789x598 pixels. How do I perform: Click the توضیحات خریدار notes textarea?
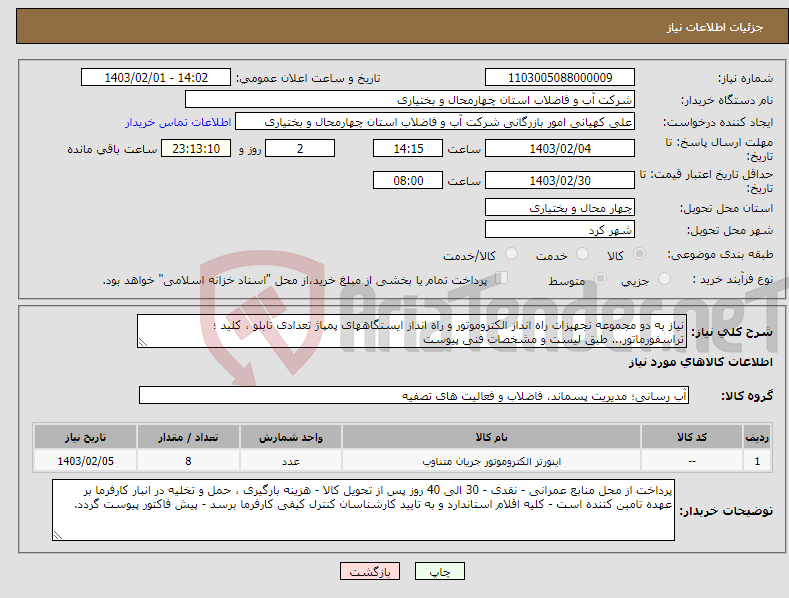(x=363, y=510)
